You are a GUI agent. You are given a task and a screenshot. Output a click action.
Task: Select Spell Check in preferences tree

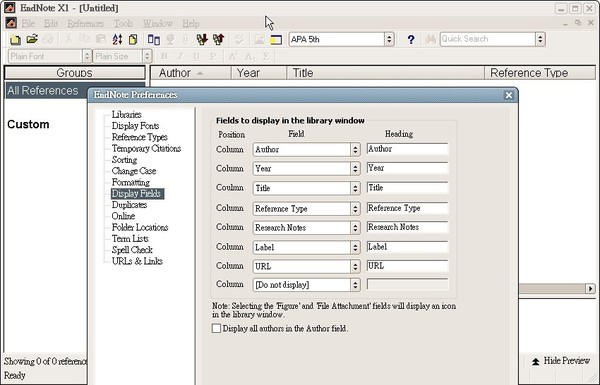pos(132,250)
